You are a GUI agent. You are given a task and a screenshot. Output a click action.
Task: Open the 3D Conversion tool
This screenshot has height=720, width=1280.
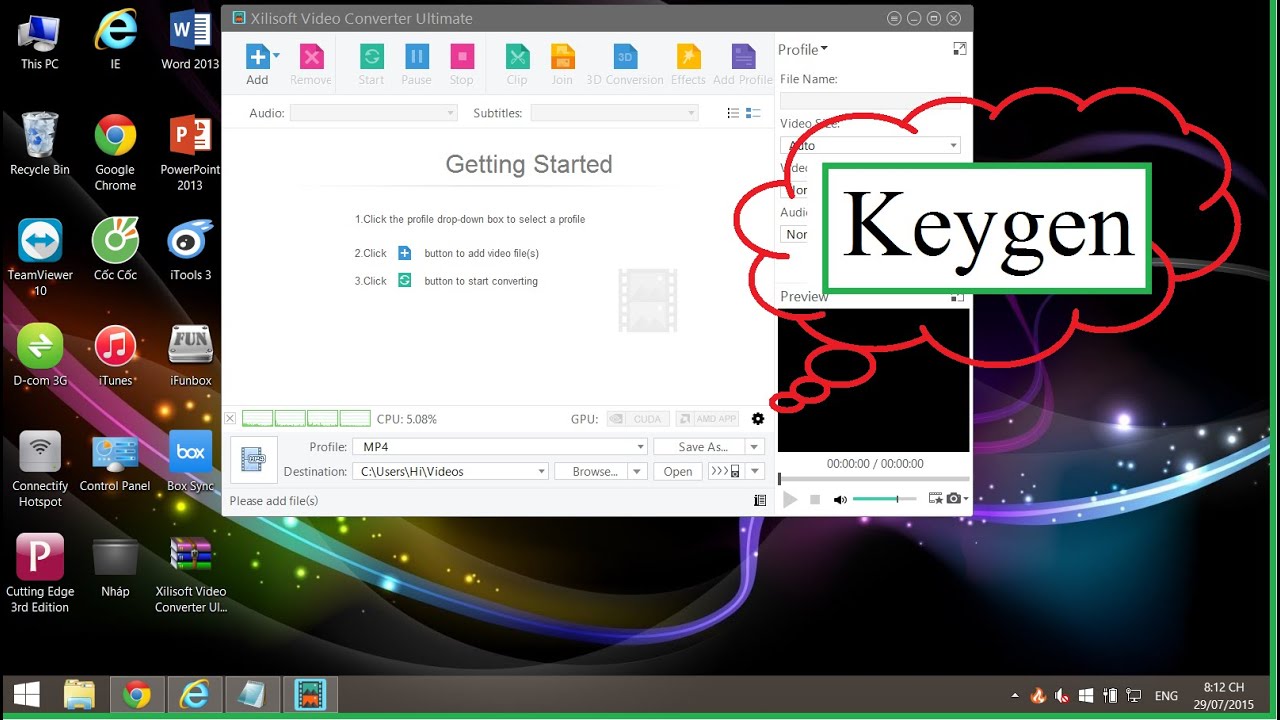[625, 56]
